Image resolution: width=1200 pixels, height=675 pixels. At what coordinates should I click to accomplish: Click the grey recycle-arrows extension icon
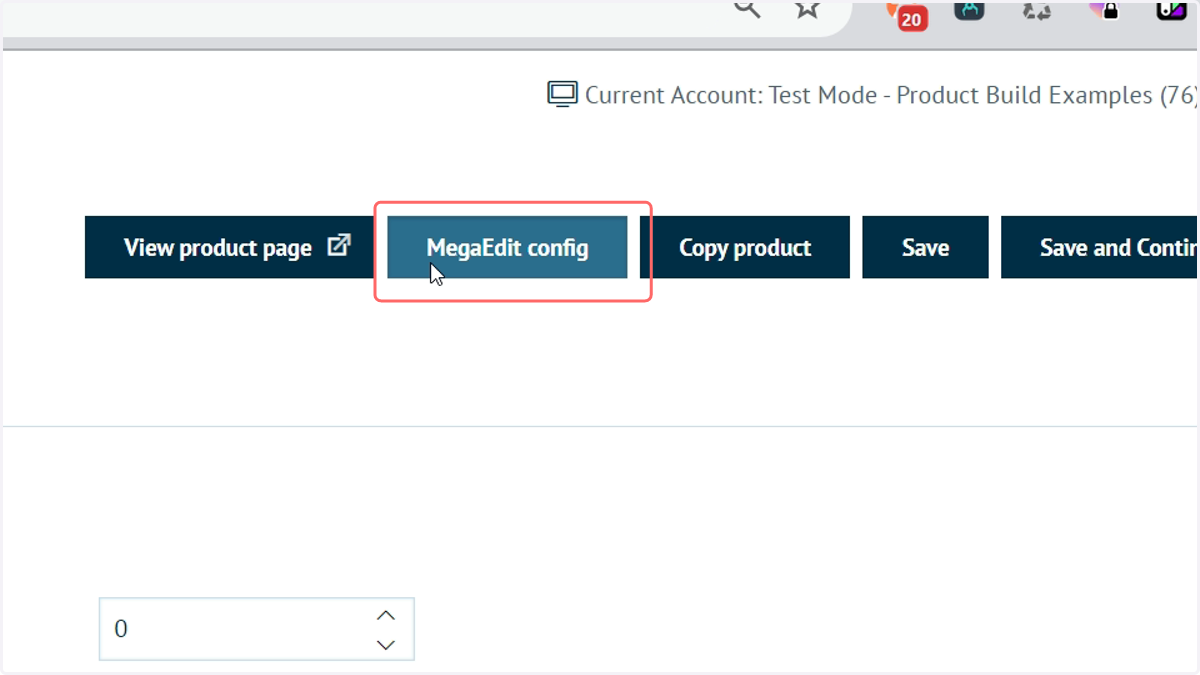1037,10
